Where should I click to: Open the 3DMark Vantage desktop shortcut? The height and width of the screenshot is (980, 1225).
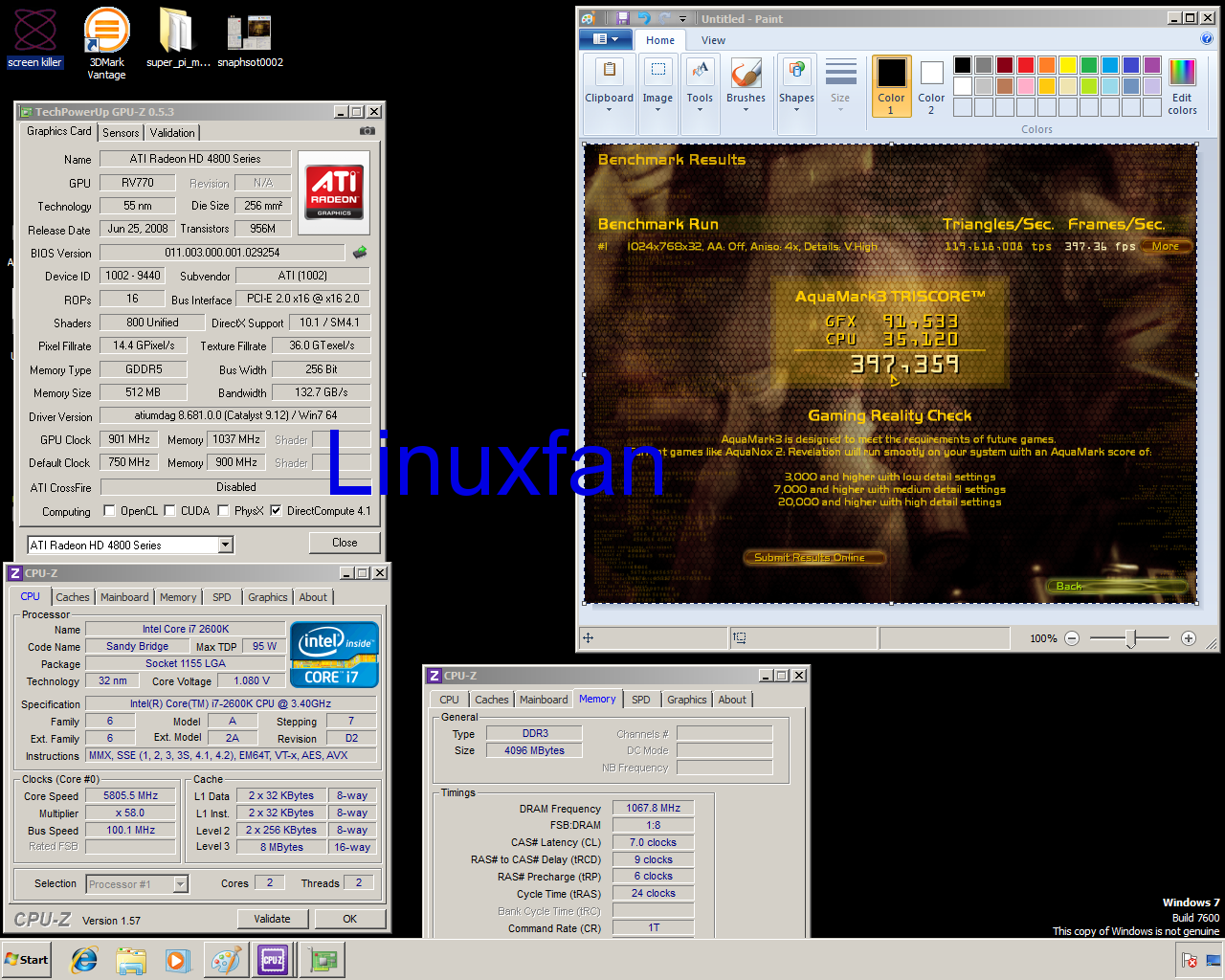[106, 43]
